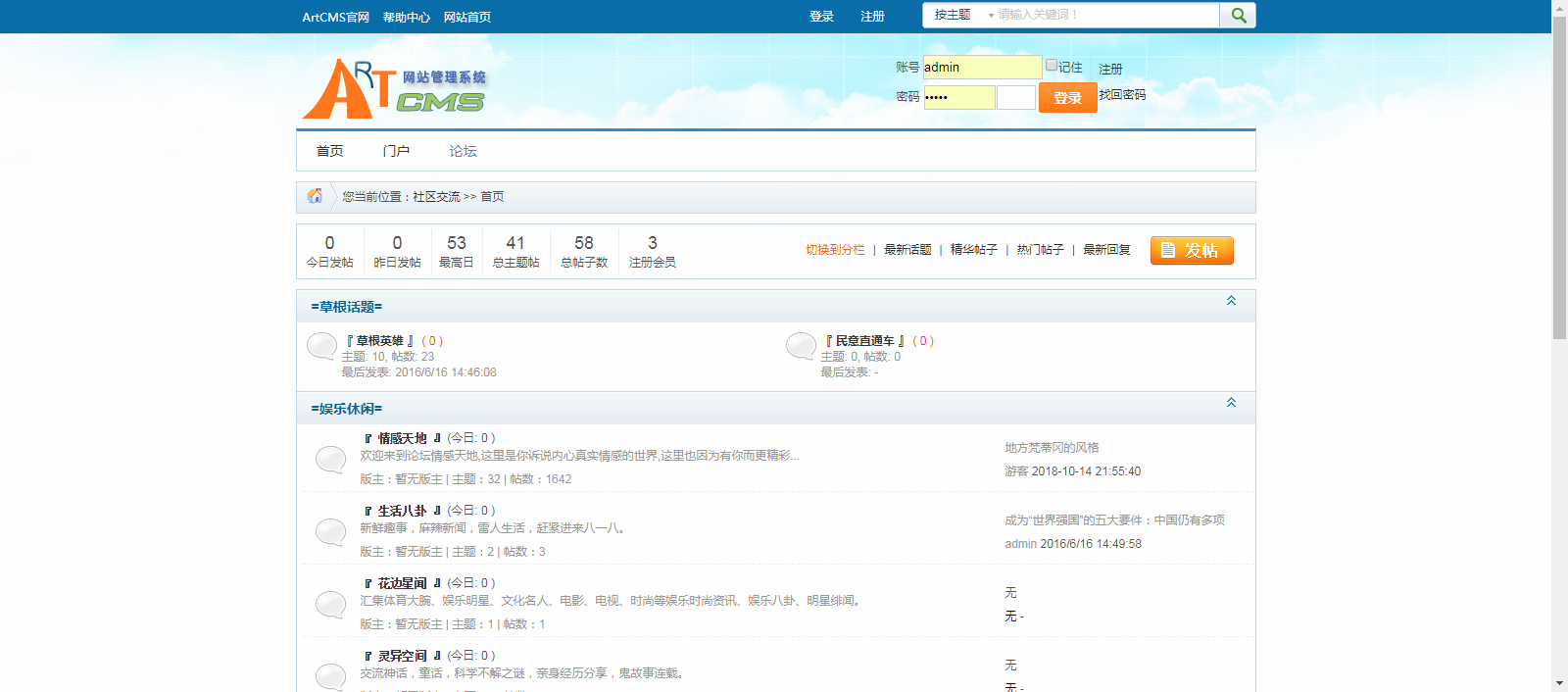The image size is (1568, 692).
Task: Click 社区交流 in breadcrumb
Action: coord(436,197)
